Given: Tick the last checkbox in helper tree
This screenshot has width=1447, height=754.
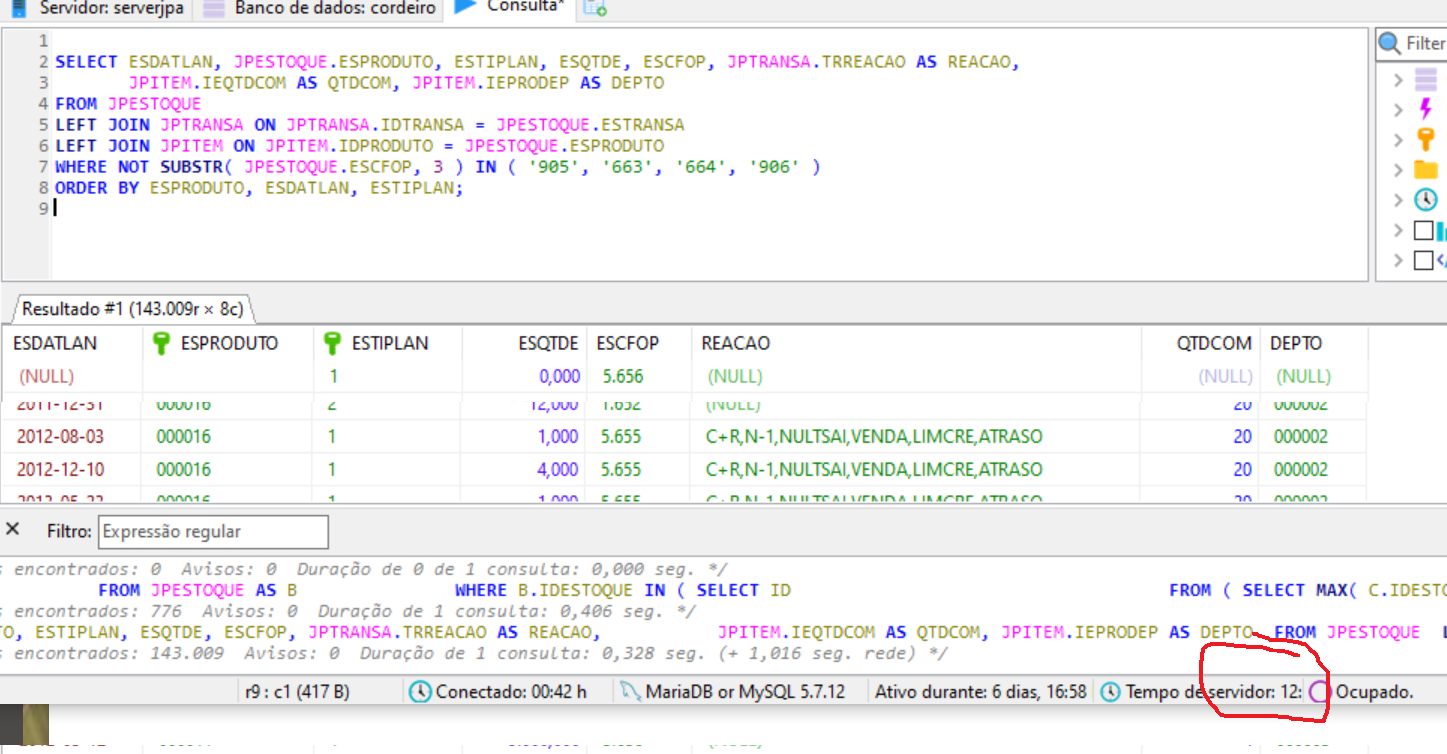Looking at the screenshot, I should (1424, 261).
